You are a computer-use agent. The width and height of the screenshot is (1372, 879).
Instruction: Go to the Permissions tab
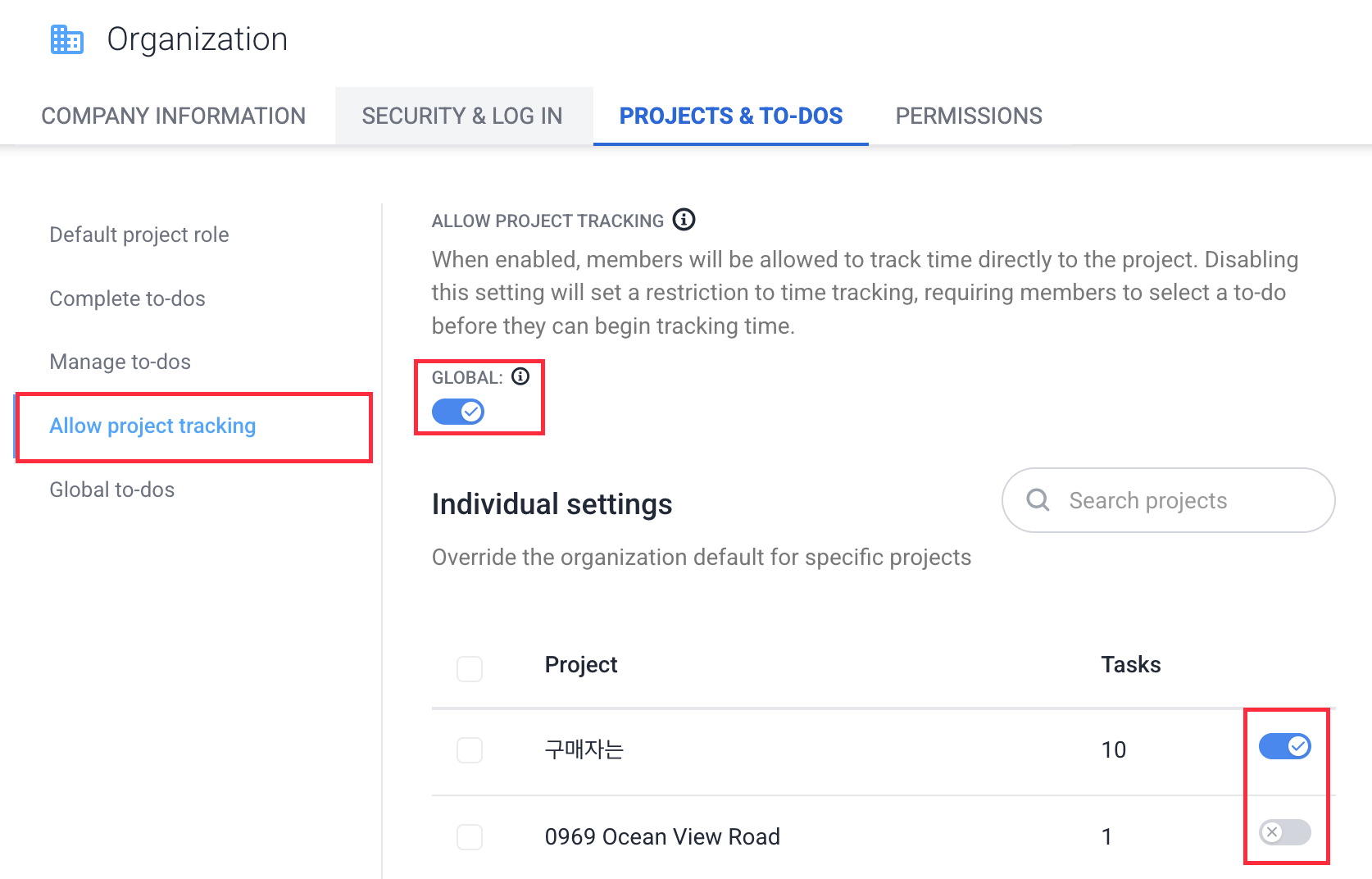[x=968, y=116]
